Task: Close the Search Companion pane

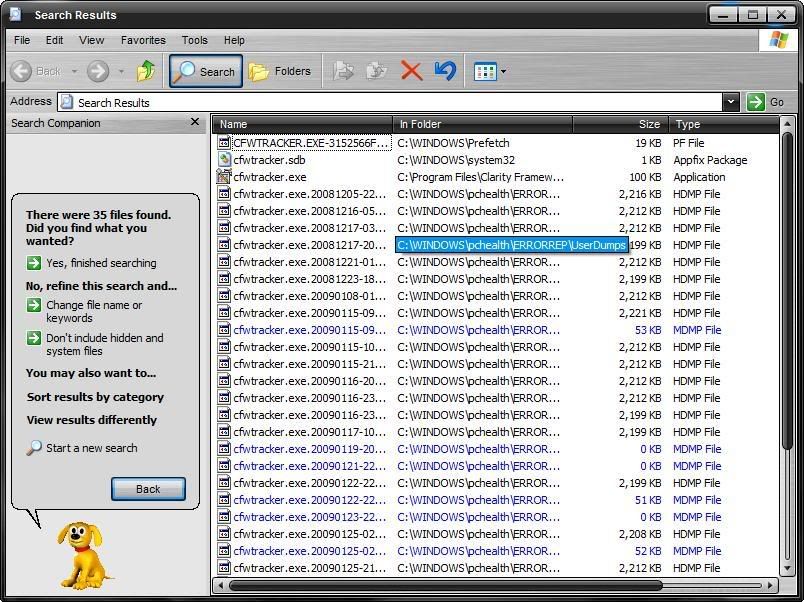Action: [195, 122]
